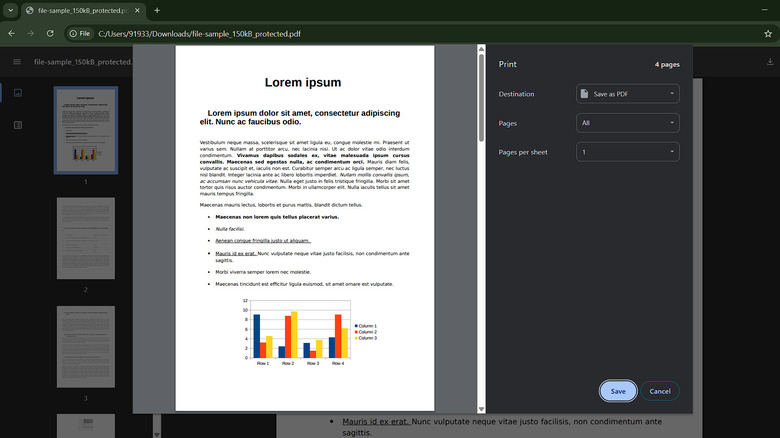Show the thumbnails view in sidebar
Screen dimensions: 780x438
[17, 93]
